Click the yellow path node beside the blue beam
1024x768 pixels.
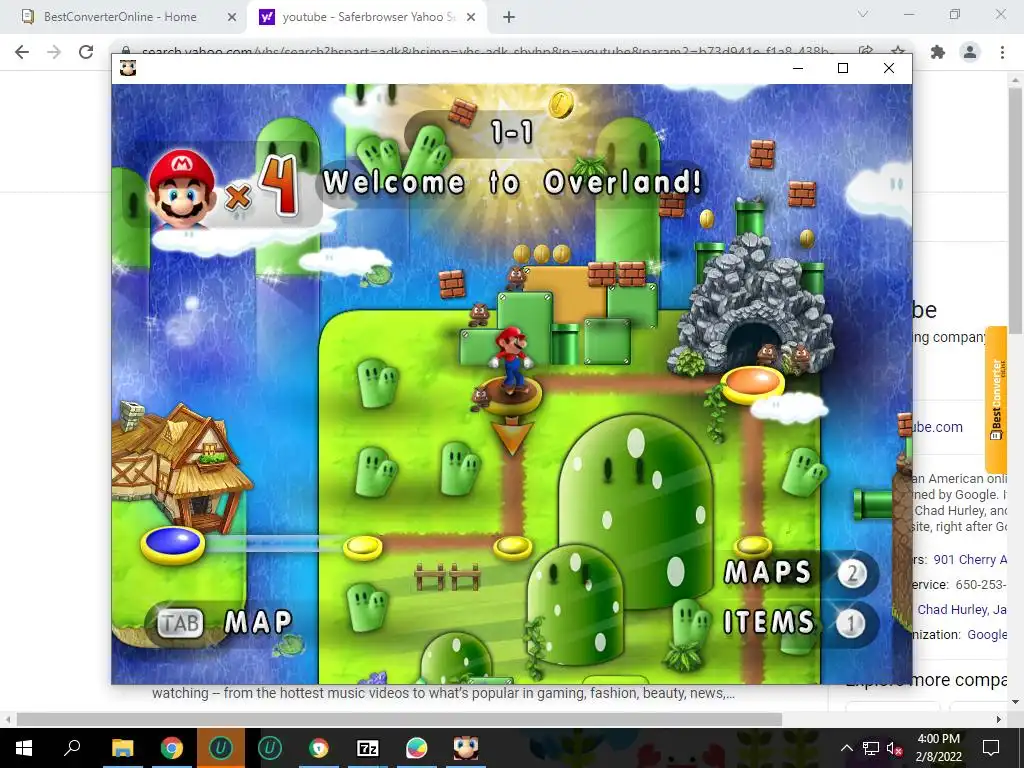click(362, 547)
